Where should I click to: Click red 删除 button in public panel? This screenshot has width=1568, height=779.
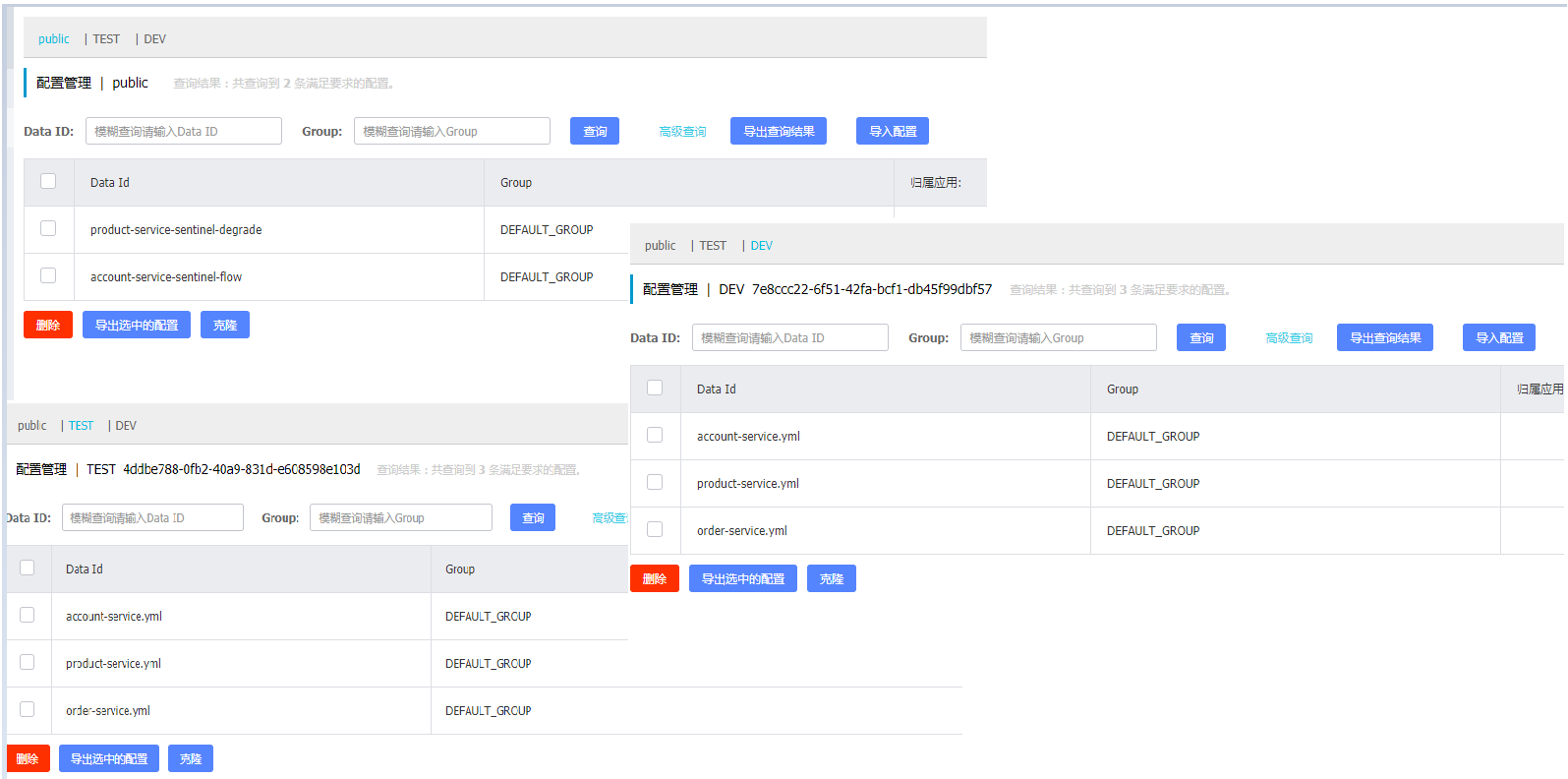click(48, 325)
